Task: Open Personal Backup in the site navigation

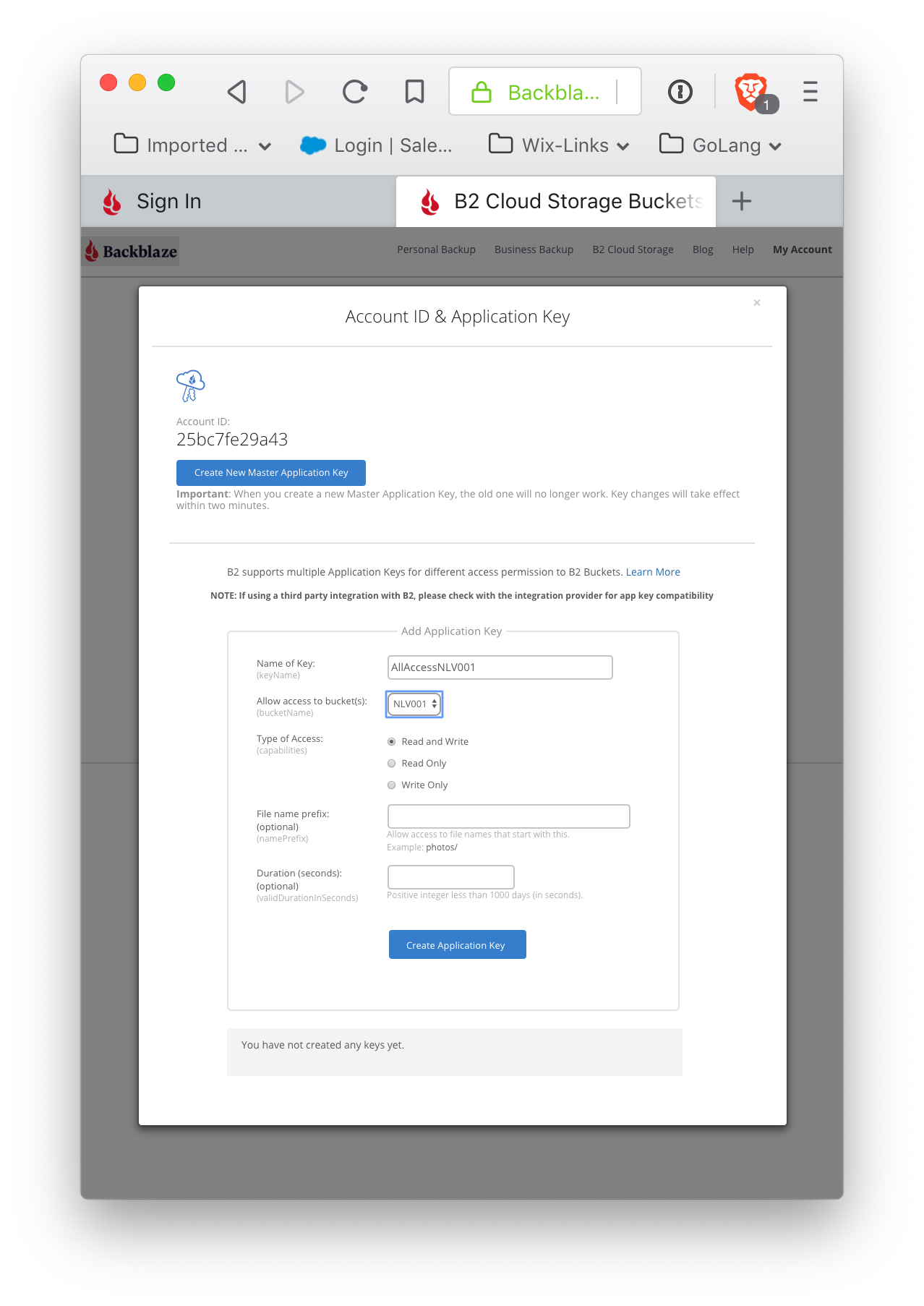Action: pos(436,249)
